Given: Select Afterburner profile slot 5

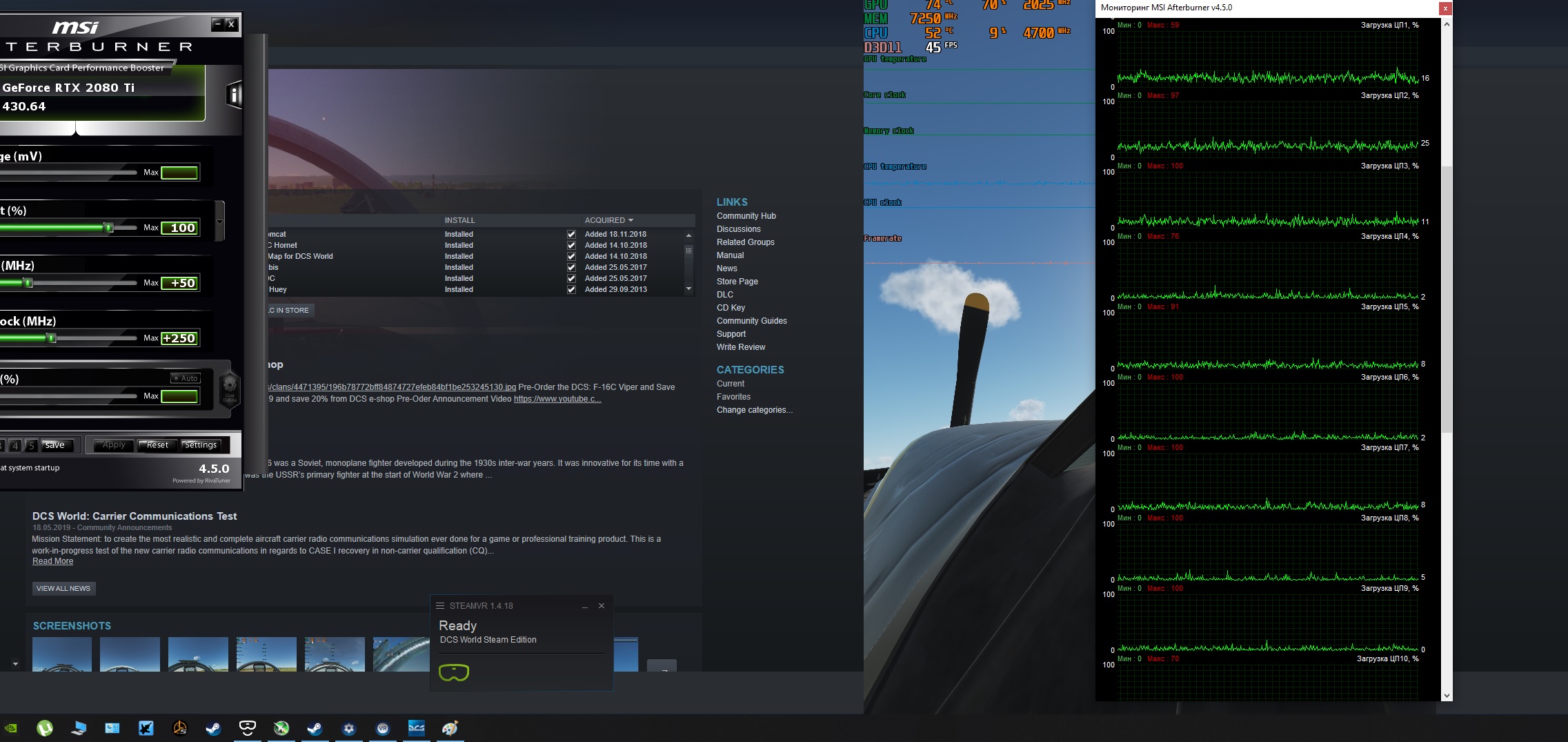Looking at the screenshot, I should tap(31, 446).
